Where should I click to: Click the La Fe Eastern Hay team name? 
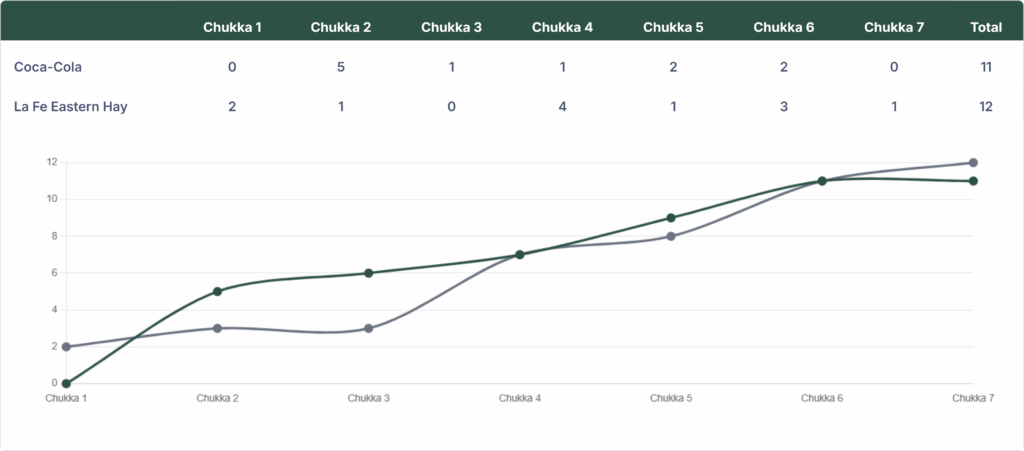coord(71,106)
